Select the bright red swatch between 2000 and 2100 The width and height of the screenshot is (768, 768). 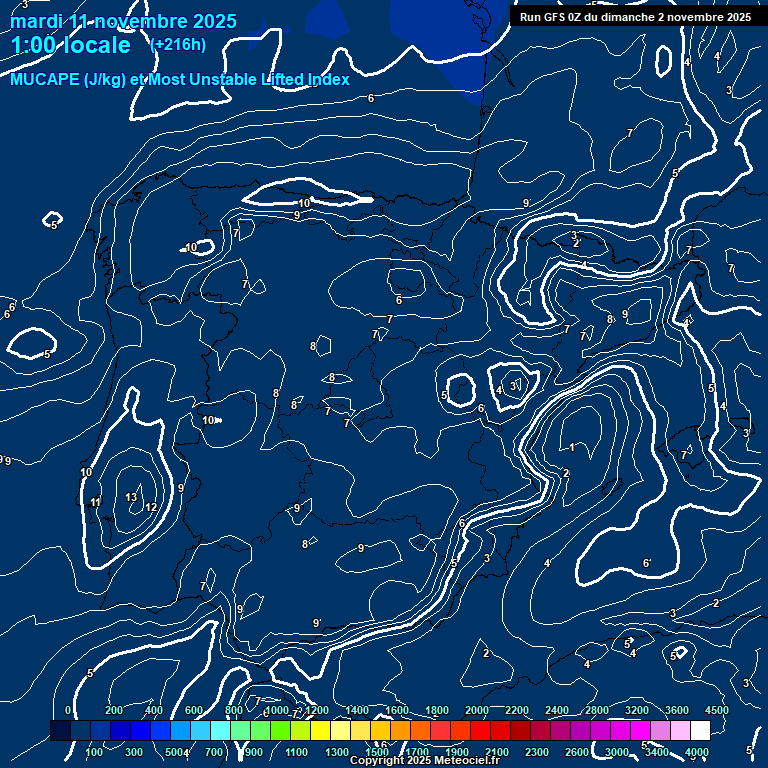tap(480, 730)
